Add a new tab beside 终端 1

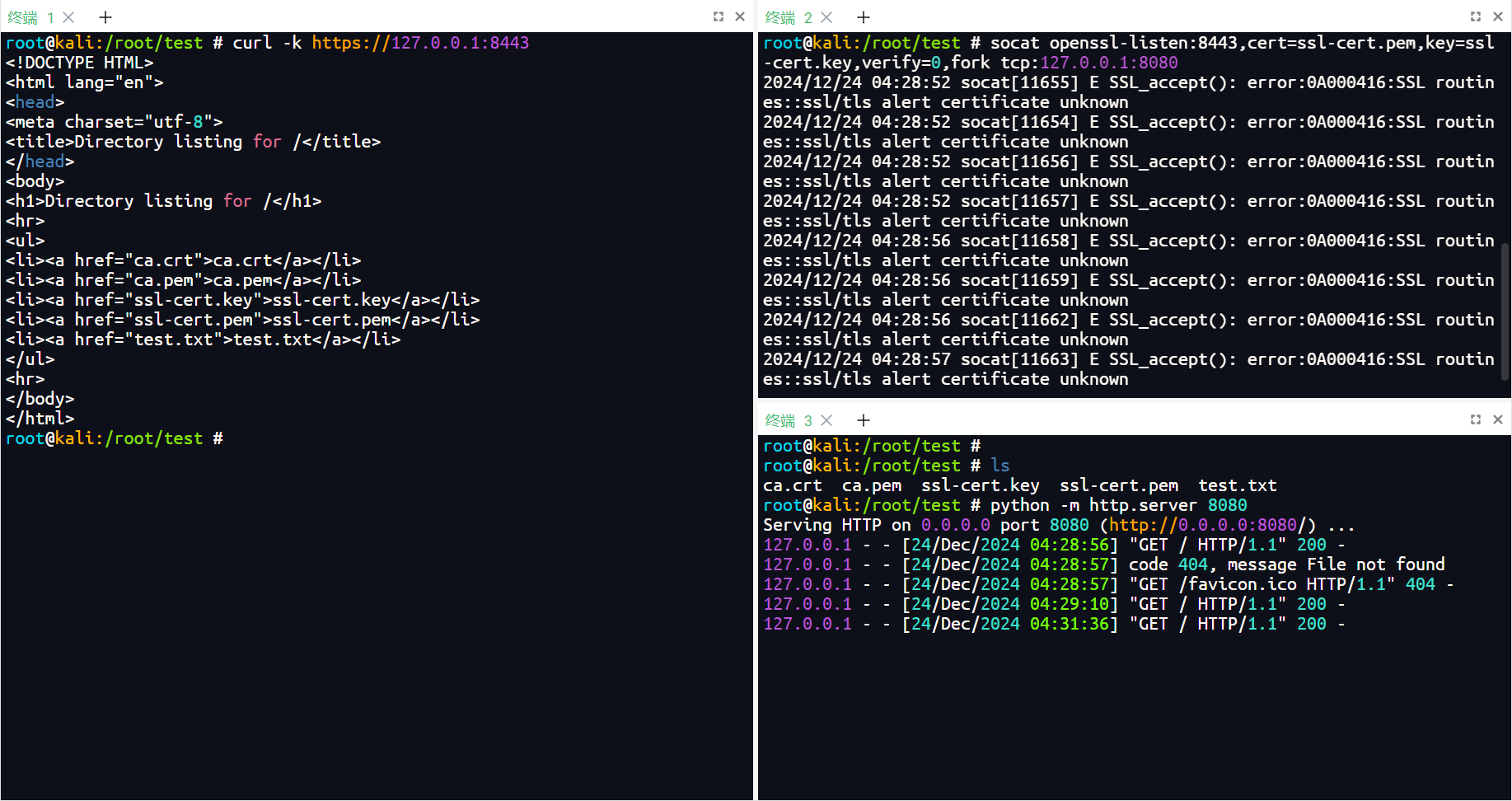click(105, 17)
